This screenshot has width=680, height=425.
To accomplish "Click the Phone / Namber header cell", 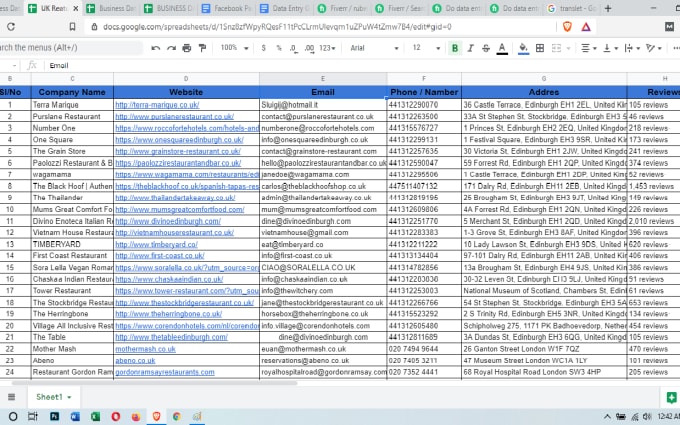I will [424, 92].
